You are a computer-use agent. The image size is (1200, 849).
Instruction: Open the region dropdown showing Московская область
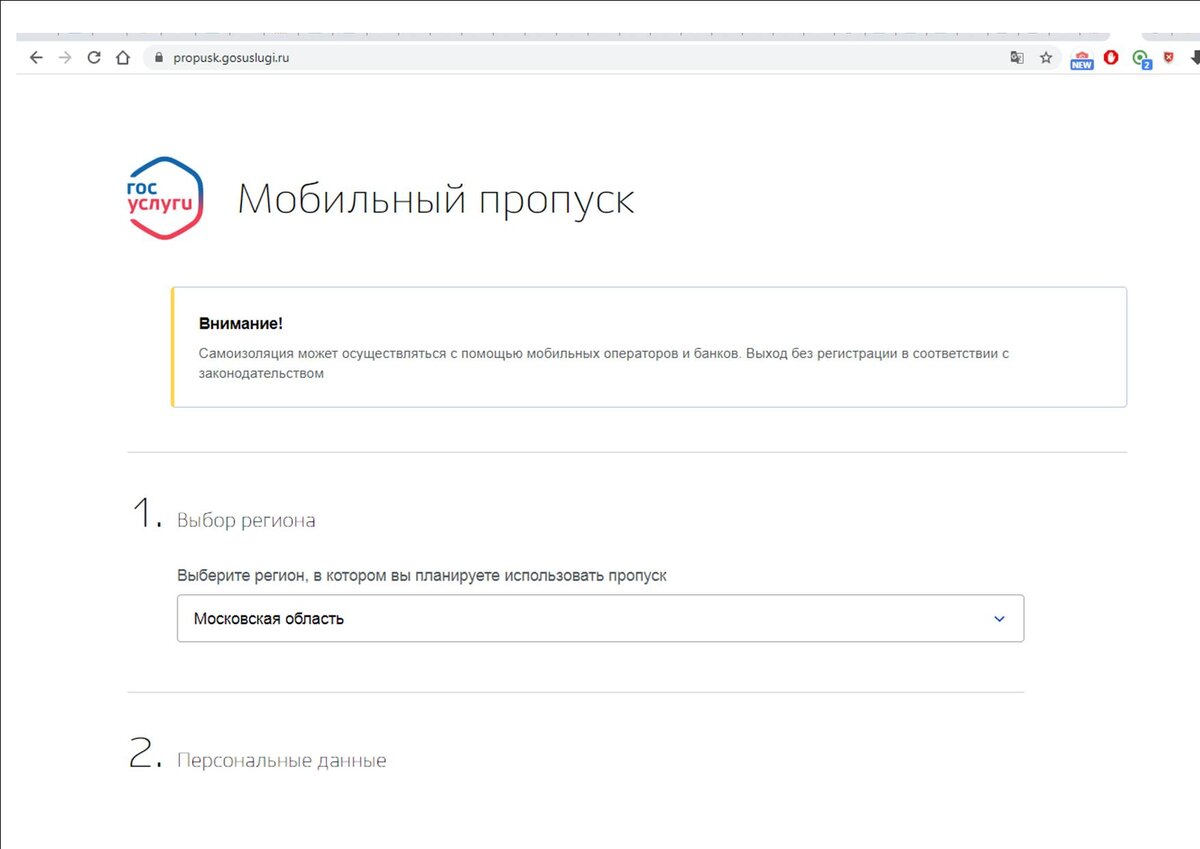click(600, 618)
